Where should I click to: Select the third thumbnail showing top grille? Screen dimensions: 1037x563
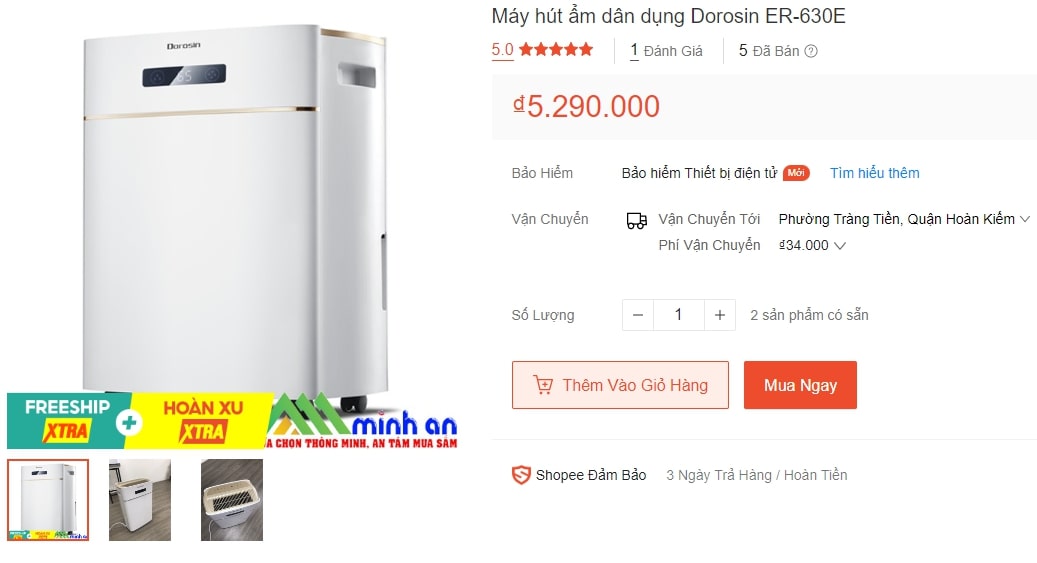tap(232, 500)
